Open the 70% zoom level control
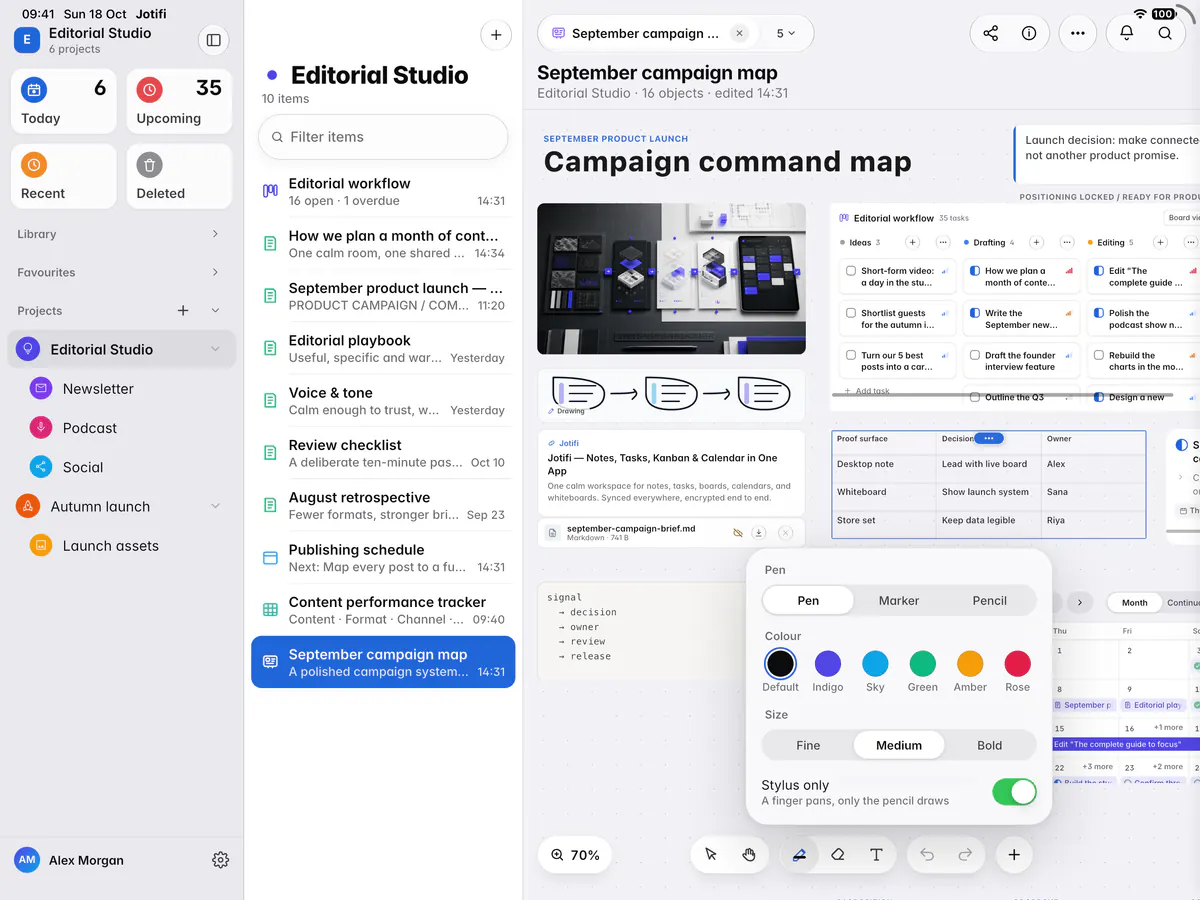This screenshot has width=1200, height=900. point(575,855)
